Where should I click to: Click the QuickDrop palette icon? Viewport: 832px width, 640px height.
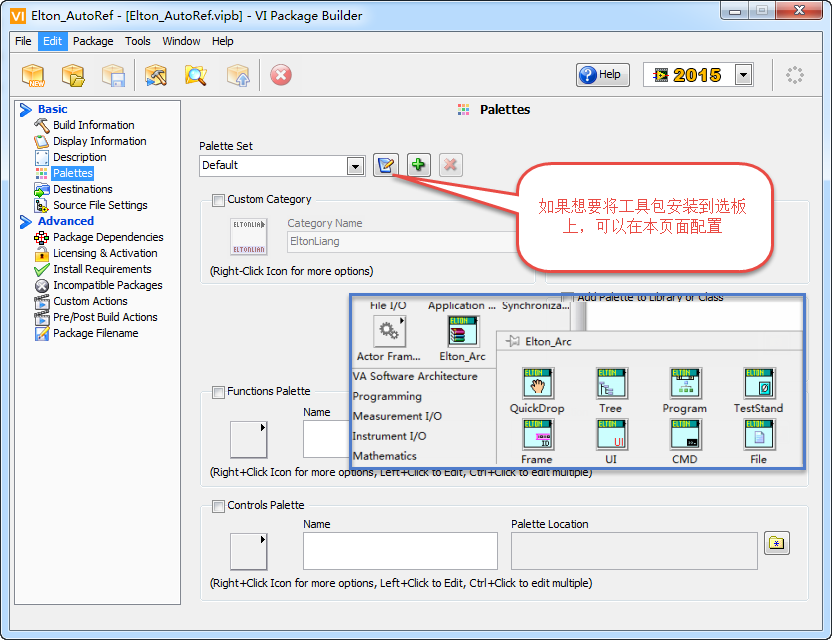coord(538,383)
